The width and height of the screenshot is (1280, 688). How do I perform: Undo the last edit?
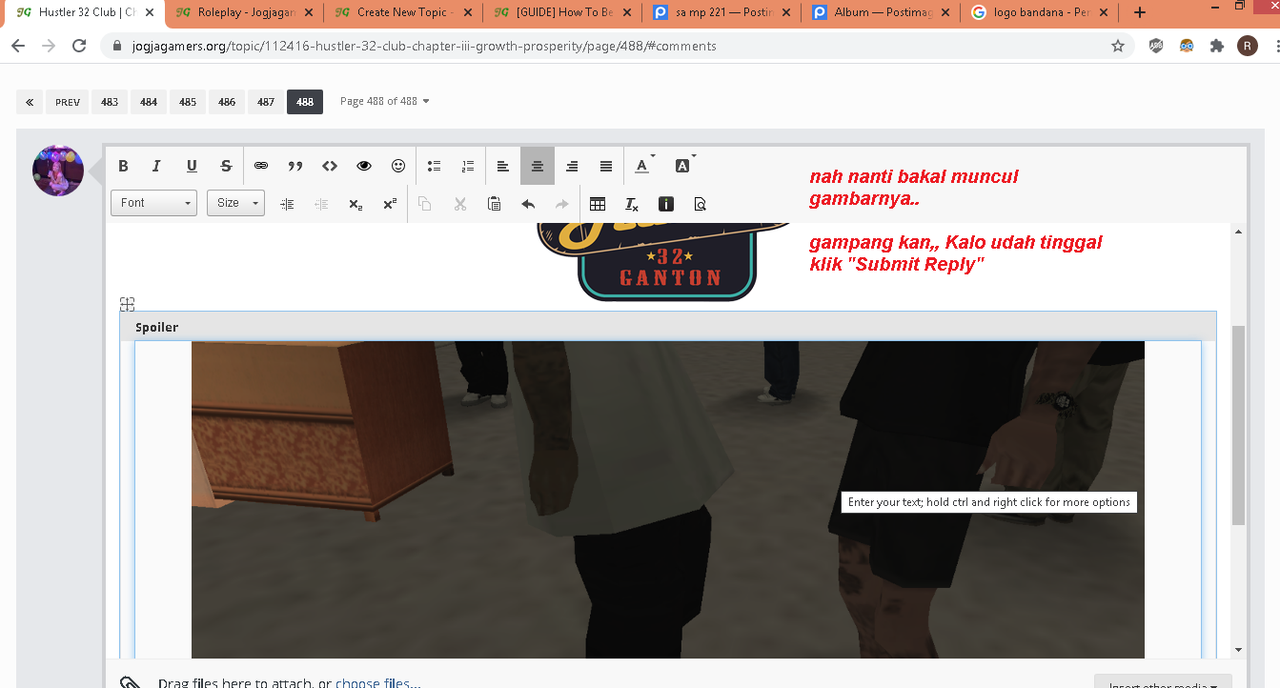(528, 204)
